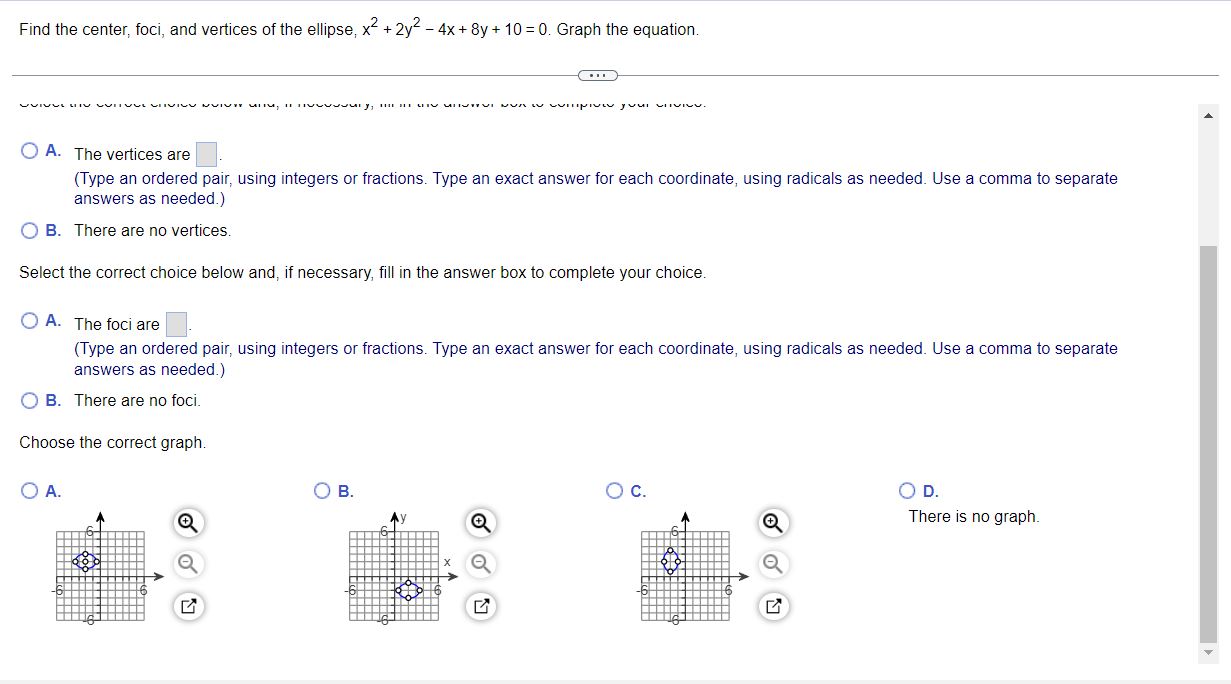The image size is (1231, 684).
Task: Select choice A 'The vertices are'
Action: 29,149
